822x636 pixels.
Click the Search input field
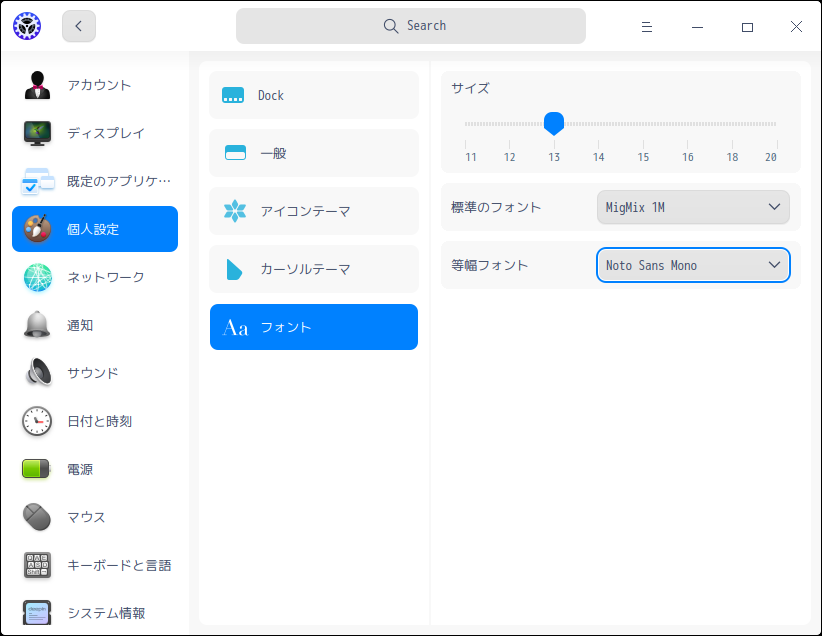tap(410, 26)
